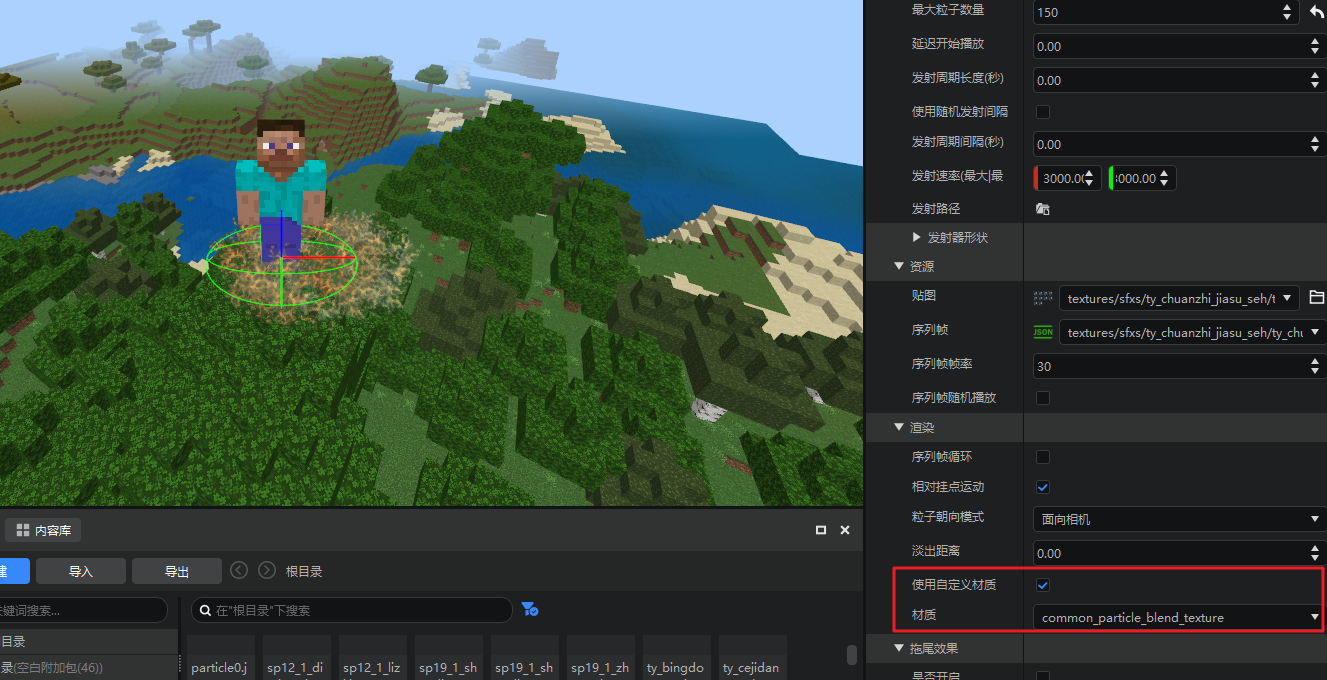The image size is (1327, 680).
Task: Click the stepper arrows on 序列帧帧率
Action: [x=1314, y=366]
